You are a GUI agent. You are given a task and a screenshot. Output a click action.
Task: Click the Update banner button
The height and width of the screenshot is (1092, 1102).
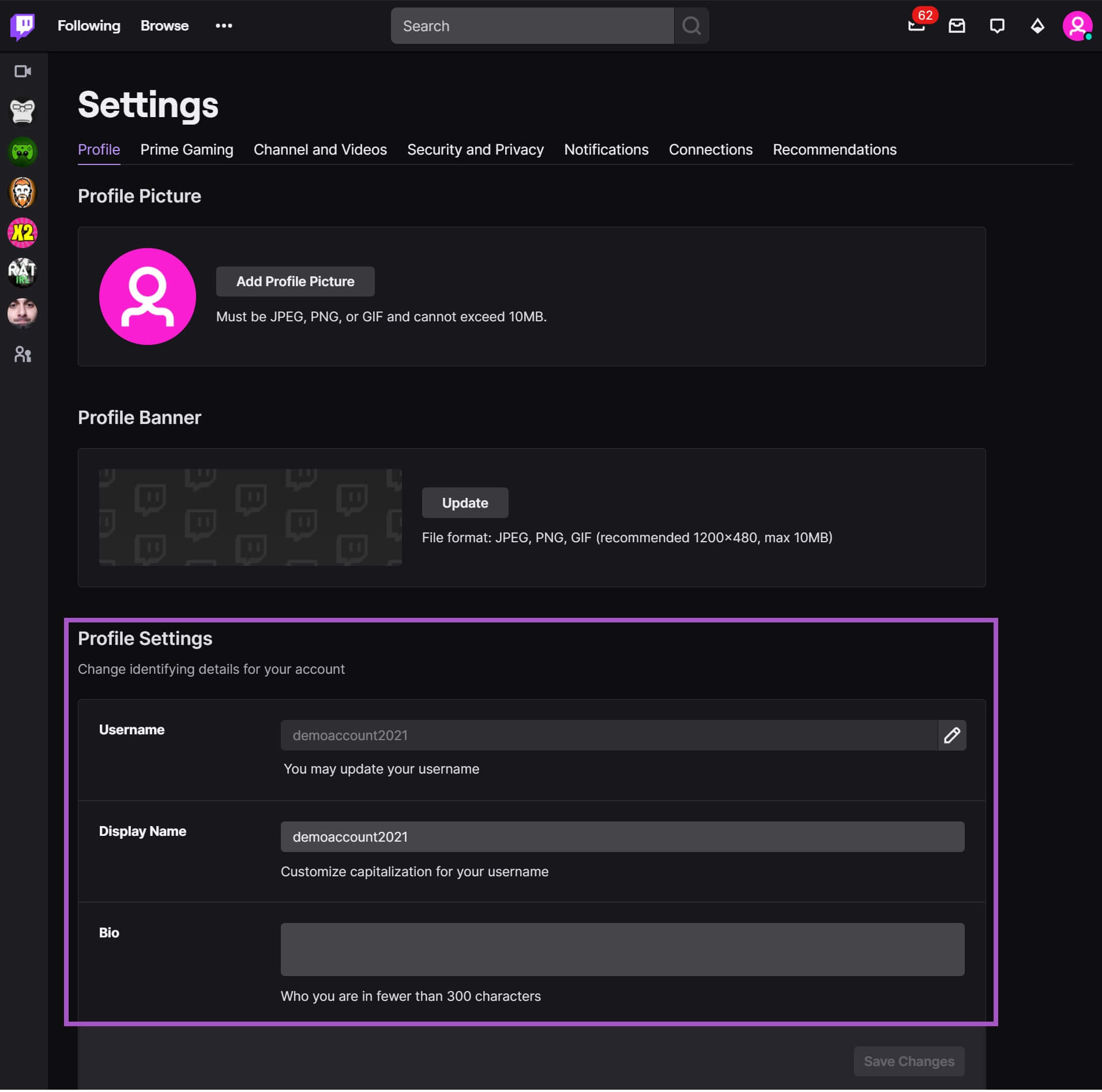[x=465, y=503]
